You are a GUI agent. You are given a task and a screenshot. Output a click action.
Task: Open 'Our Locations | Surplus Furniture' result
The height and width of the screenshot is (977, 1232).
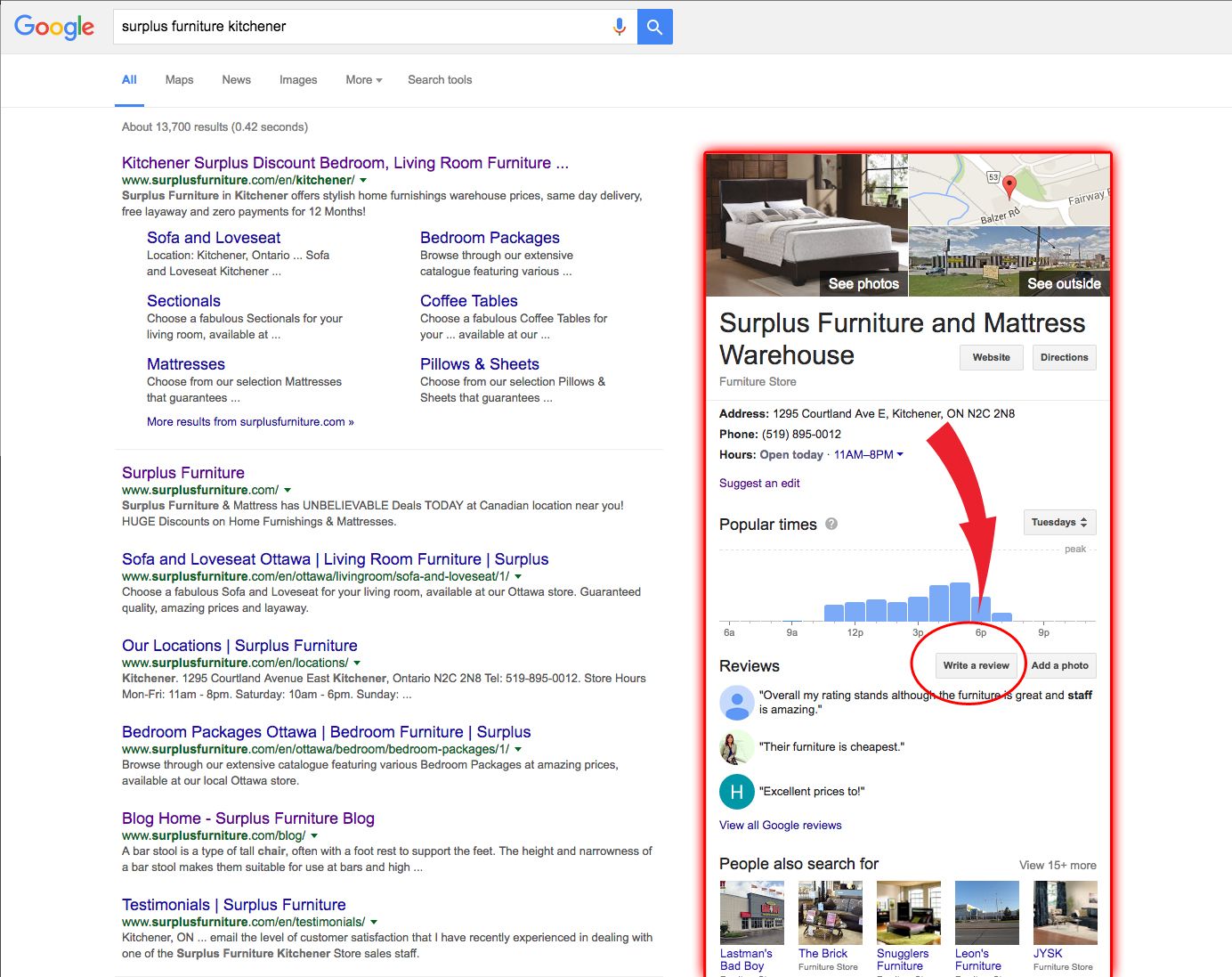[239, 646]
